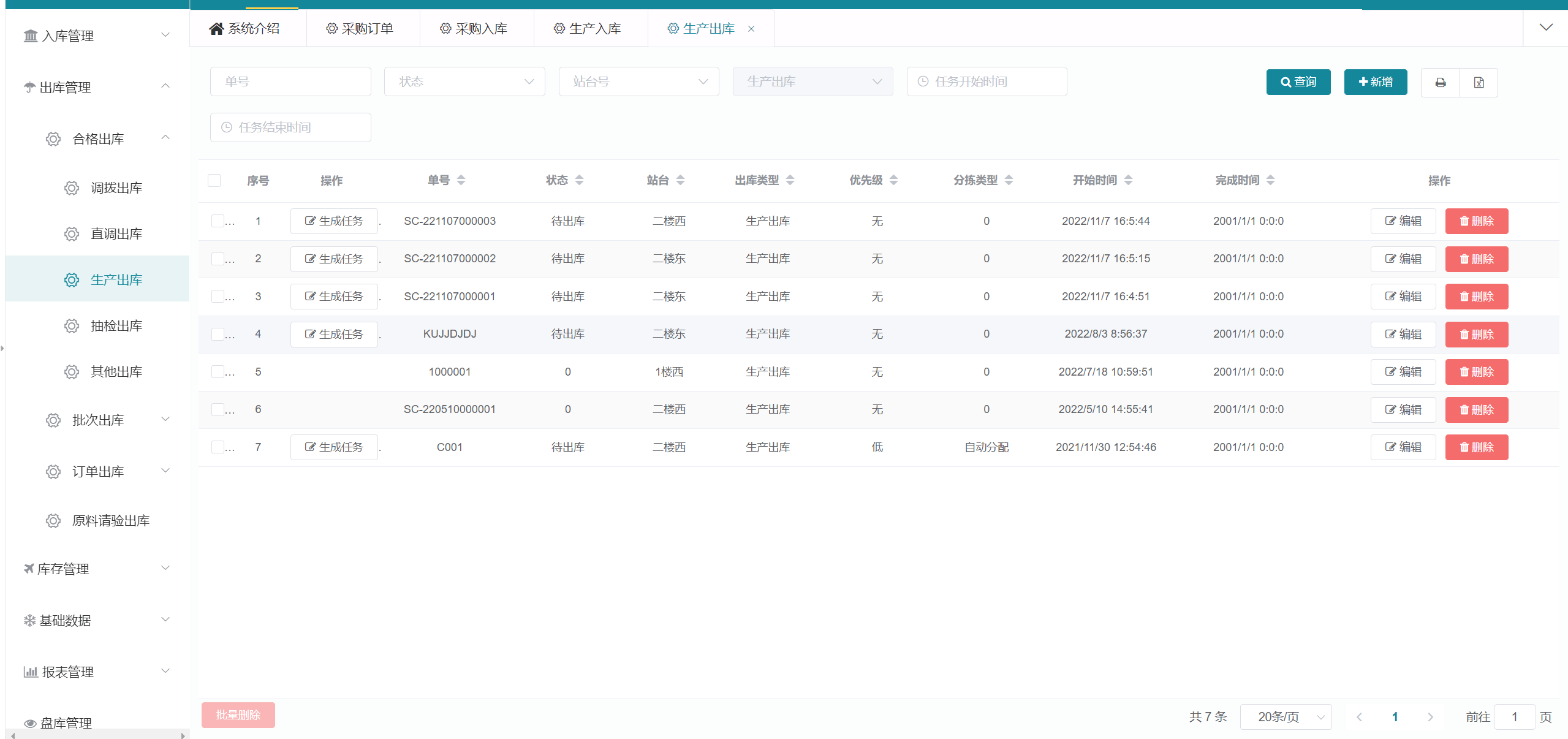Switch to the 系统介绍 tab
This screenshot has height=739, width=1568.
[x=248, y=29]
